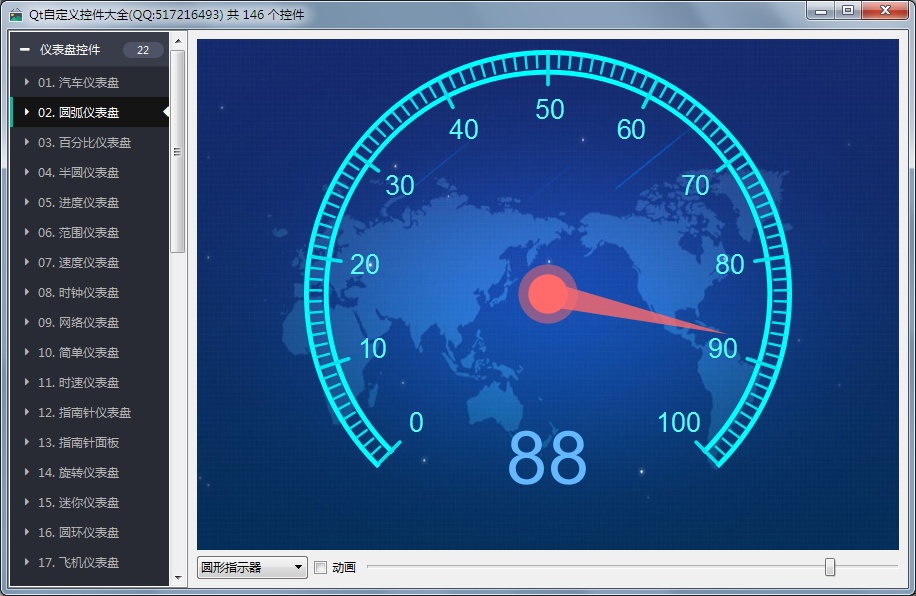
Task: Open the 圆形指示器 pointer style dropdown
Action: click(252, 567)
